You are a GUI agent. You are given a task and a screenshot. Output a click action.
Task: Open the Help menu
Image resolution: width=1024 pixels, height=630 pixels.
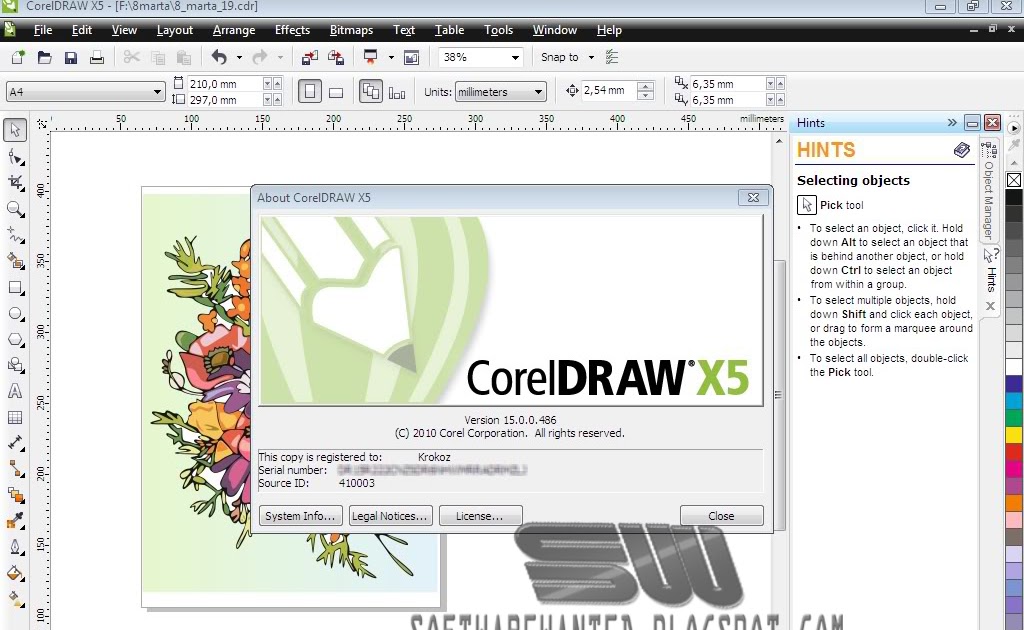(x=609, y=30)
